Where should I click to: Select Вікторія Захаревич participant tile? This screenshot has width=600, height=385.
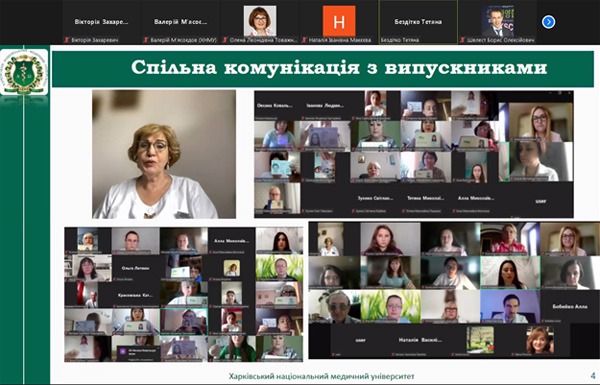[101, 22]
